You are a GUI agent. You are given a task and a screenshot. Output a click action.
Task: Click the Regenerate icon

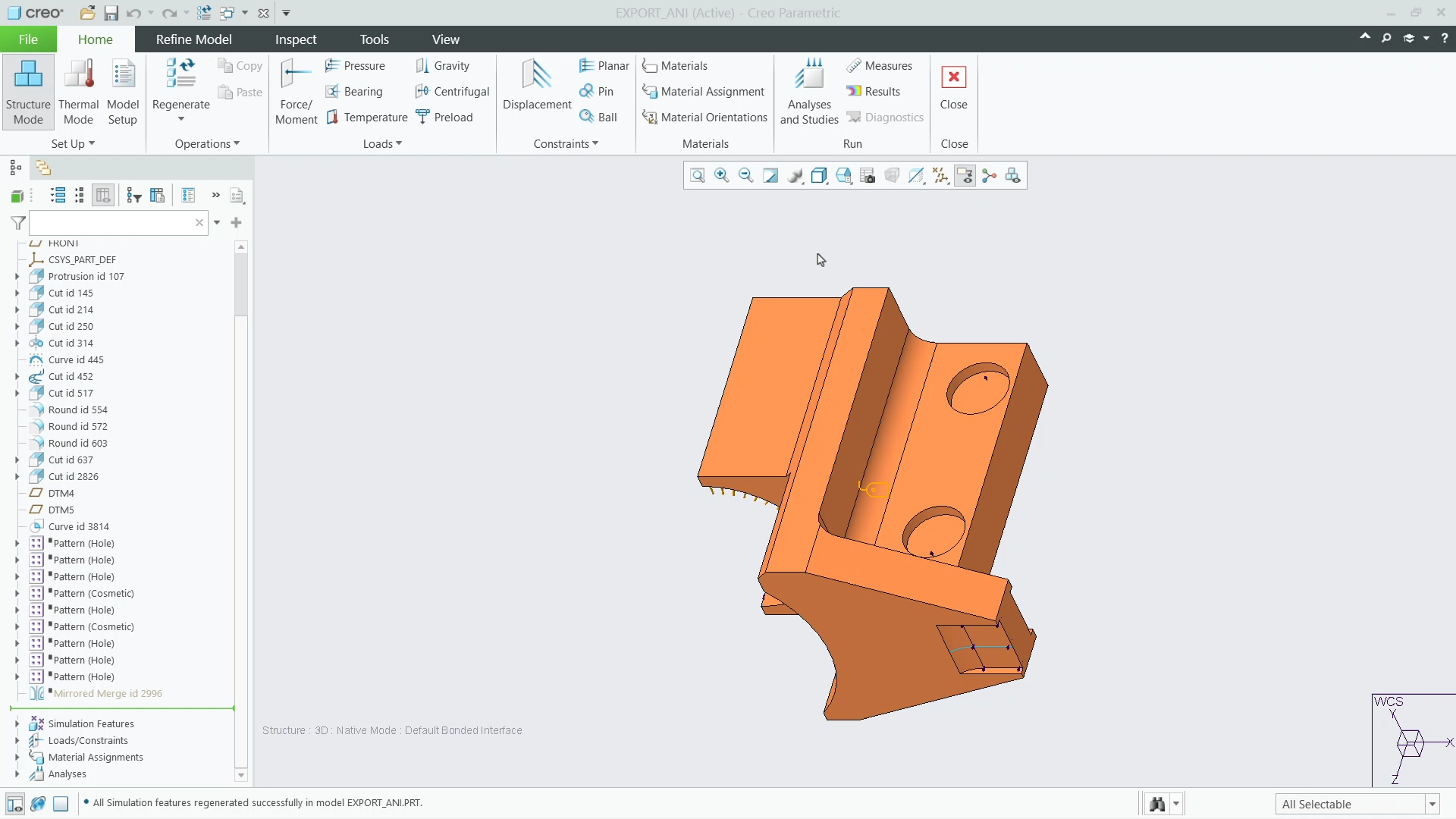click(x=180, y=74)
